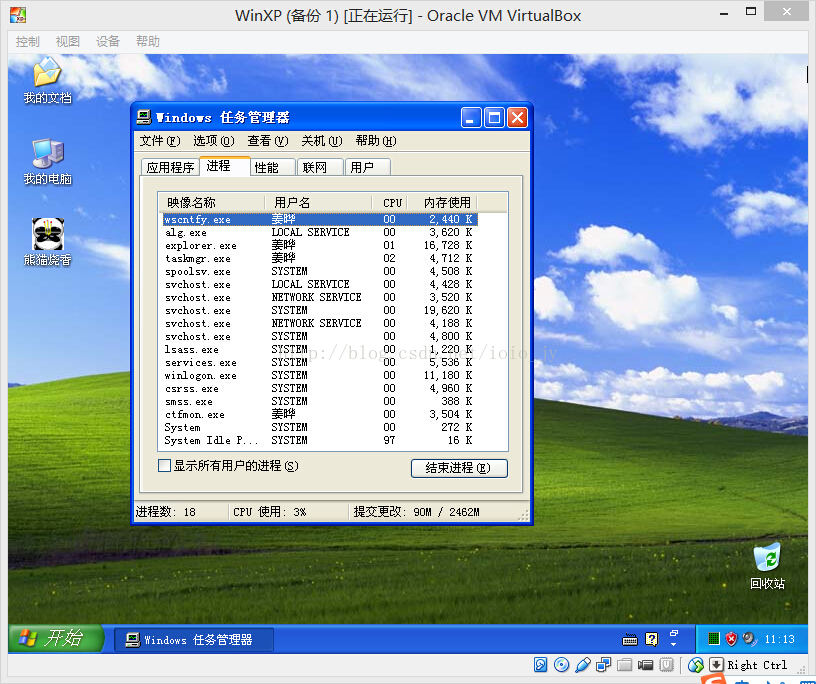Click VirtualBox optical disc indicator

point(562,665)
